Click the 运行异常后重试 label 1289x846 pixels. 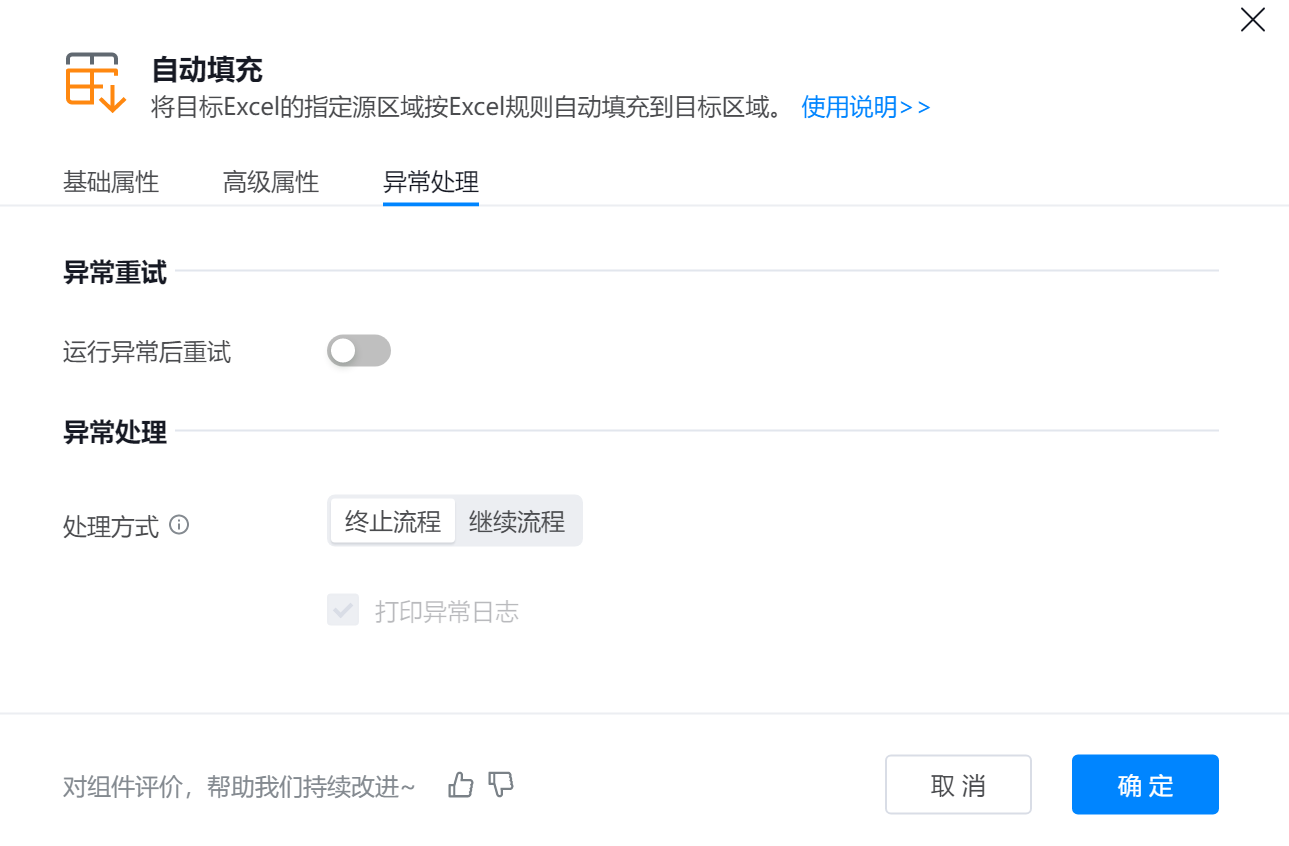coord(147,352)
